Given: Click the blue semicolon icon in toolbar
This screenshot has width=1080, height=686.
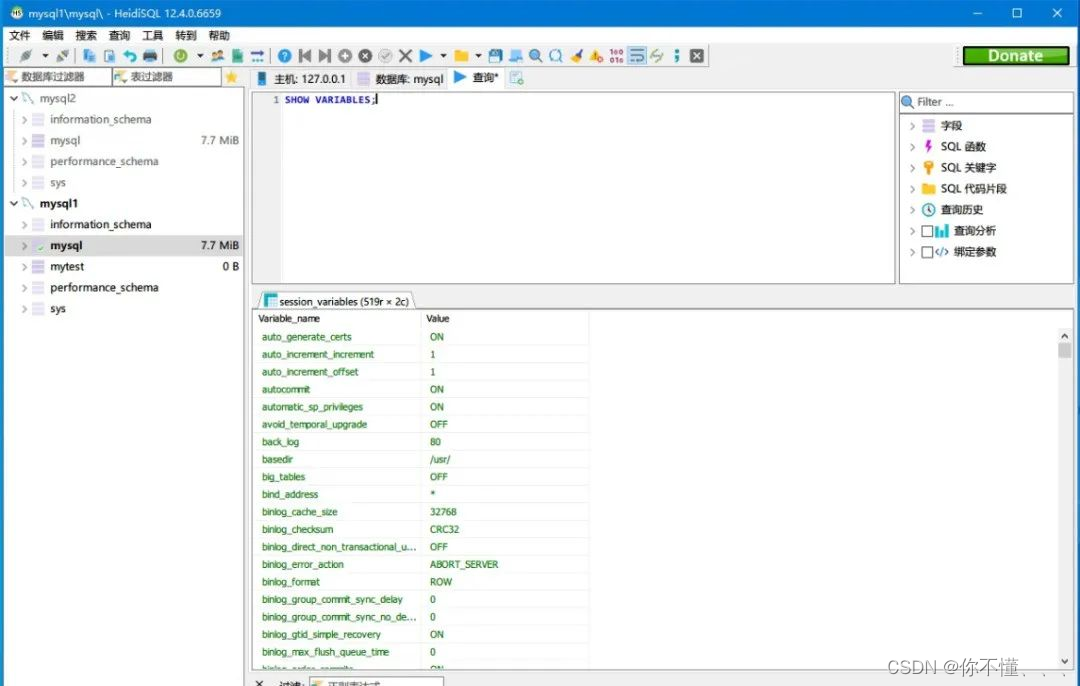Looking at the screenshot, I should pos(676,56).
